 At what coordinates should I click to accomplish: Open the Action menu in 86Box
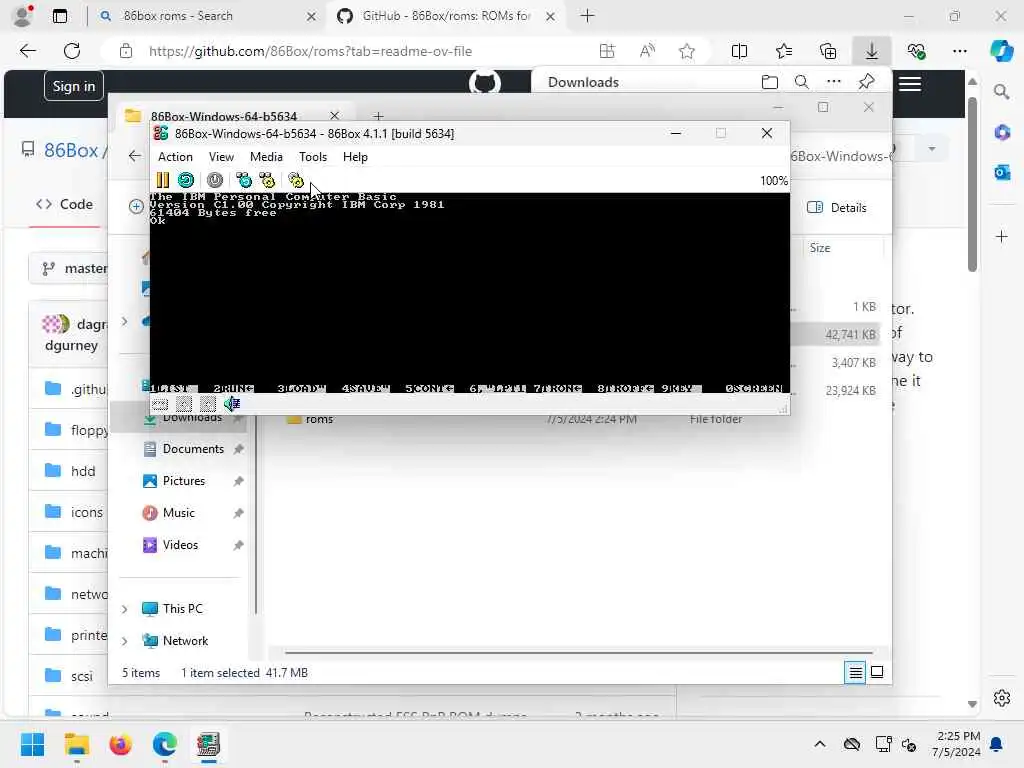tap(175, 157)
